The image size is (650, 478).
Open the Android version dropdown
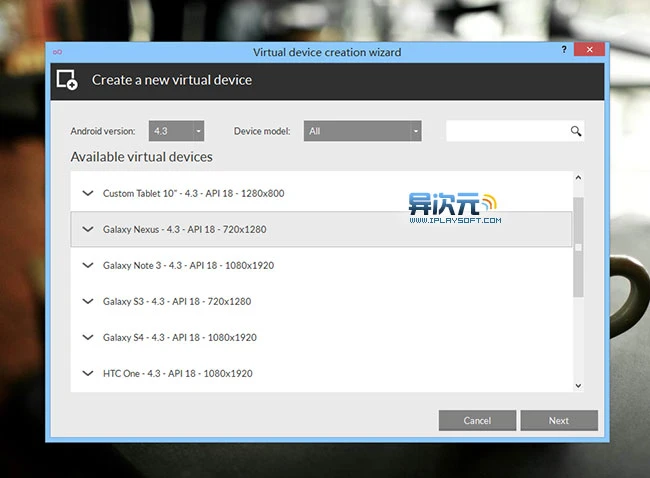177,131
